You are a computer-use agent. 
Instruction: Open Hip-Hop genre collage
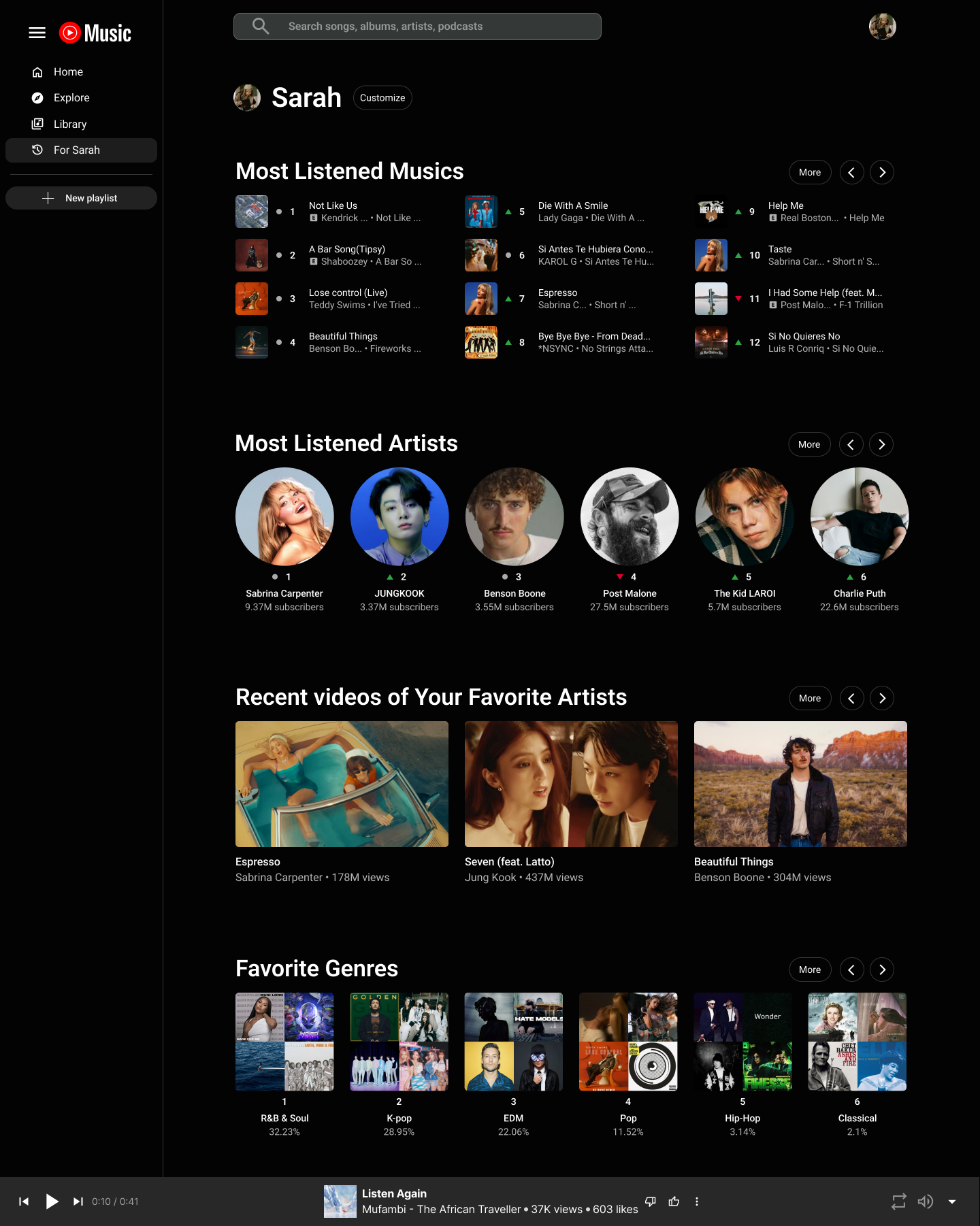(742, 1042)
